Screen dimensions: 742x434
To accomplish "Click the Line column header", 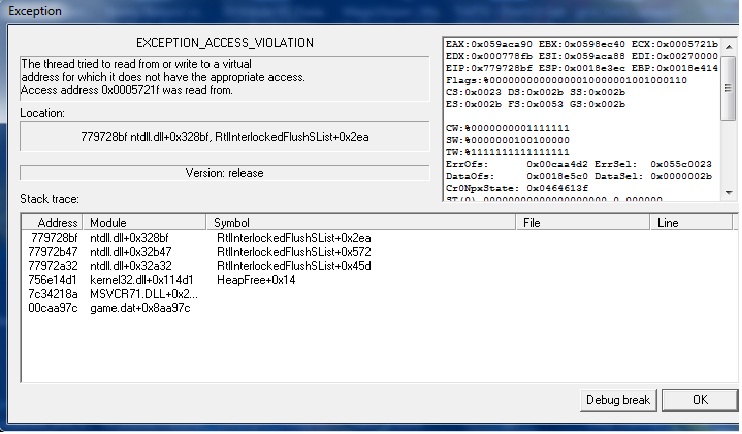I will click(x=691, y=222).
